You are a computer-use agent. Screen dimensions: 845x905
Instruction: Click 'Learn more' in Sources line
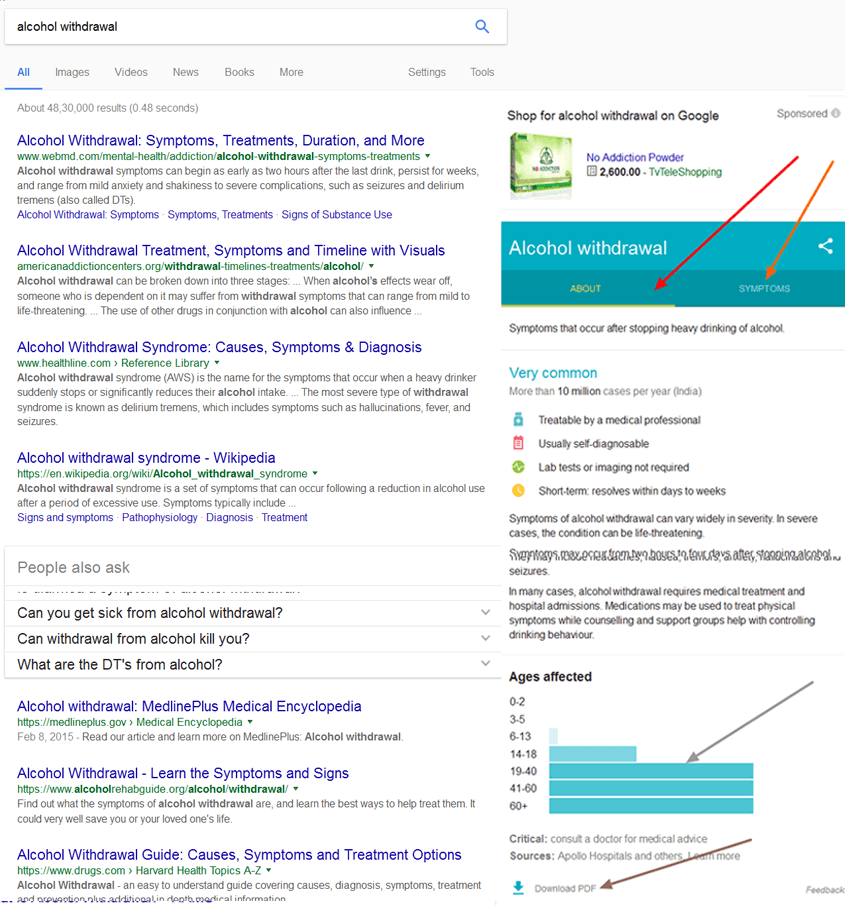pyautogui.click(x=714, y=855)
